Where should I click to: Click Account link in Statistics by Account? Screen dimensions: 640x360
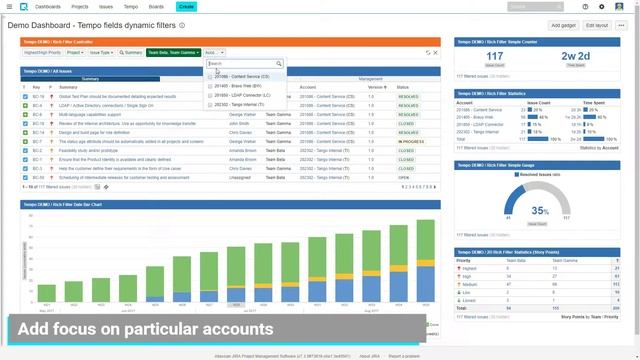[x=610, y=148]
